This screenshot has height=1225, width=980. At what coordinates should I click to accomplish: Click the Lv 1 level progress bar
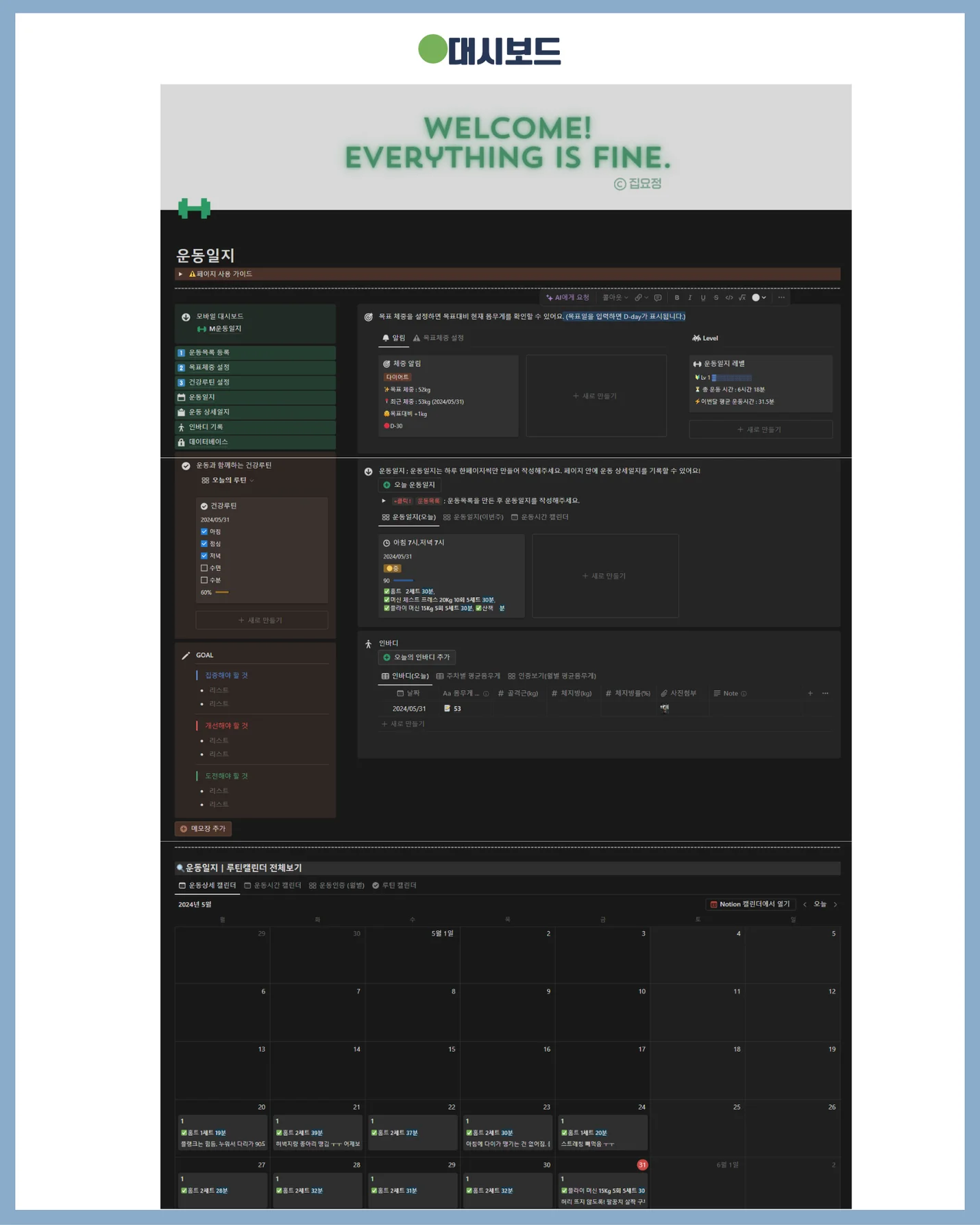coord(732,378)
